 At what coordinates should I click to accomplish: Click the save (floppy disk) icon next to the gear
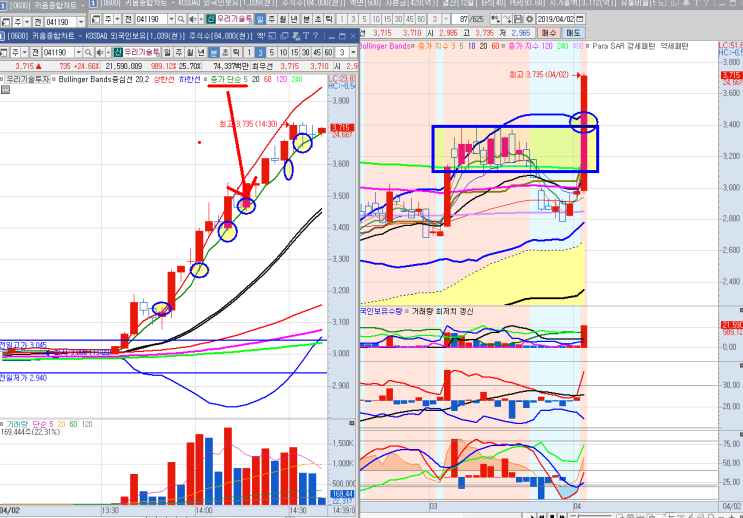(518, 19)
